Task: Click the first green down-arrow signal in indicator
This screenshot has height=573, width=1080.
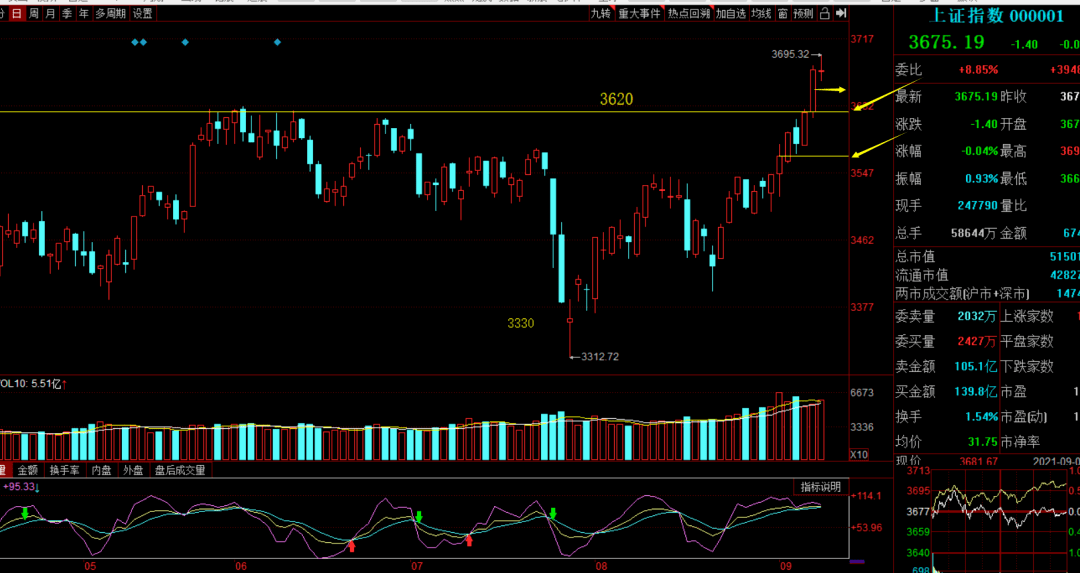Action: pyautogui.click(x=25, y=513)
